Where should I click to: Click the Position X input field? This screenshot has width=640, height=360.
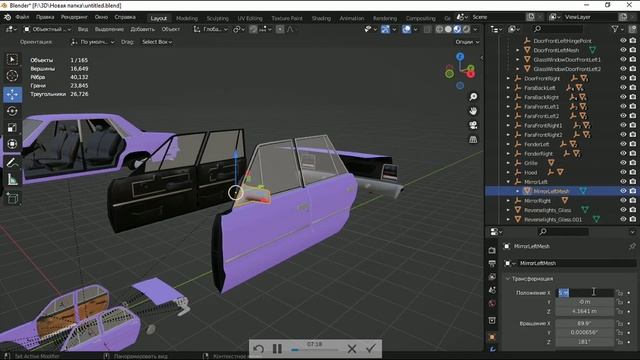(x=584, y=293)
